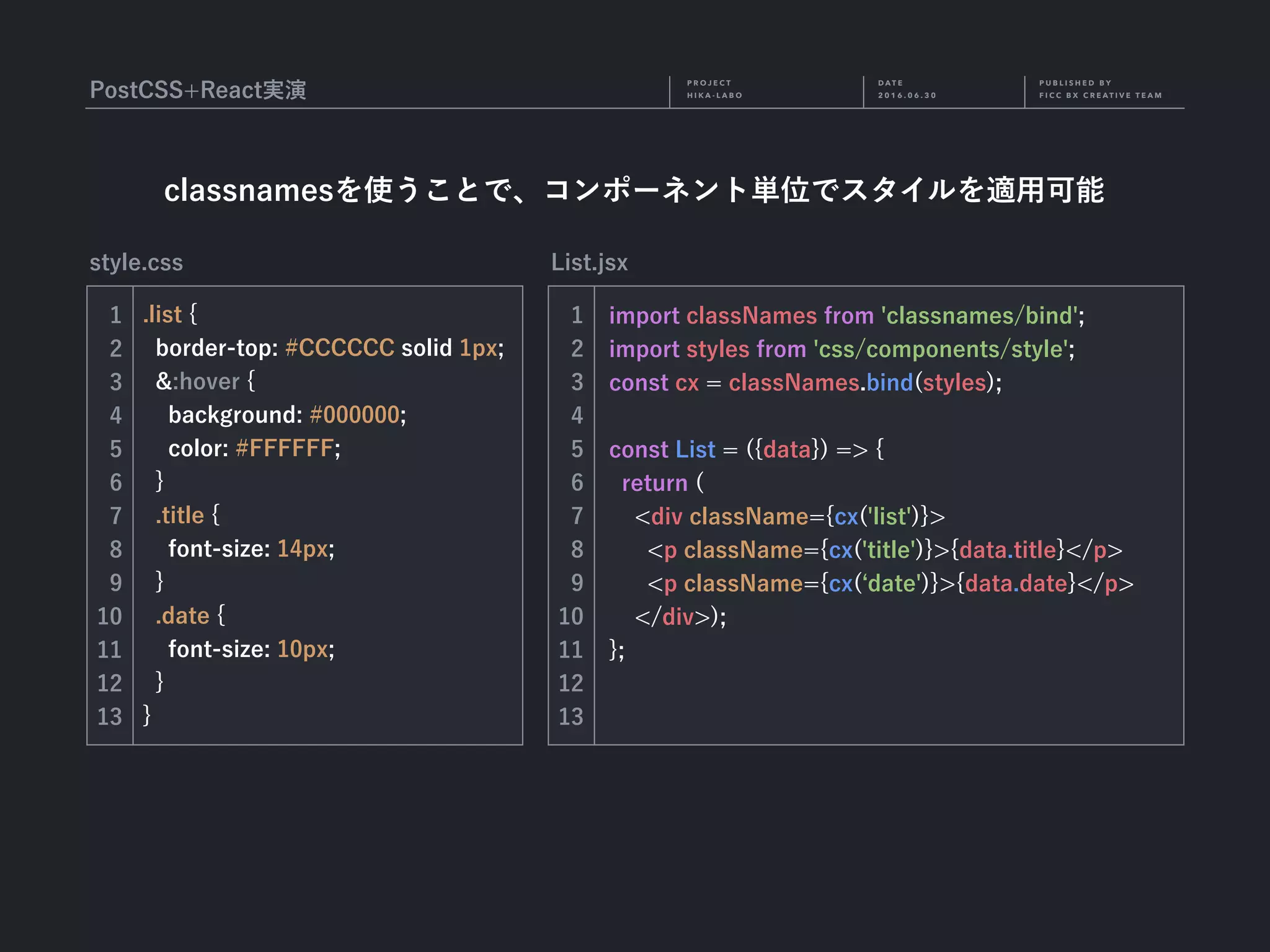Click the style.css file label
1270x952 pixels.
pyautogui.click(x=136, y=263)
